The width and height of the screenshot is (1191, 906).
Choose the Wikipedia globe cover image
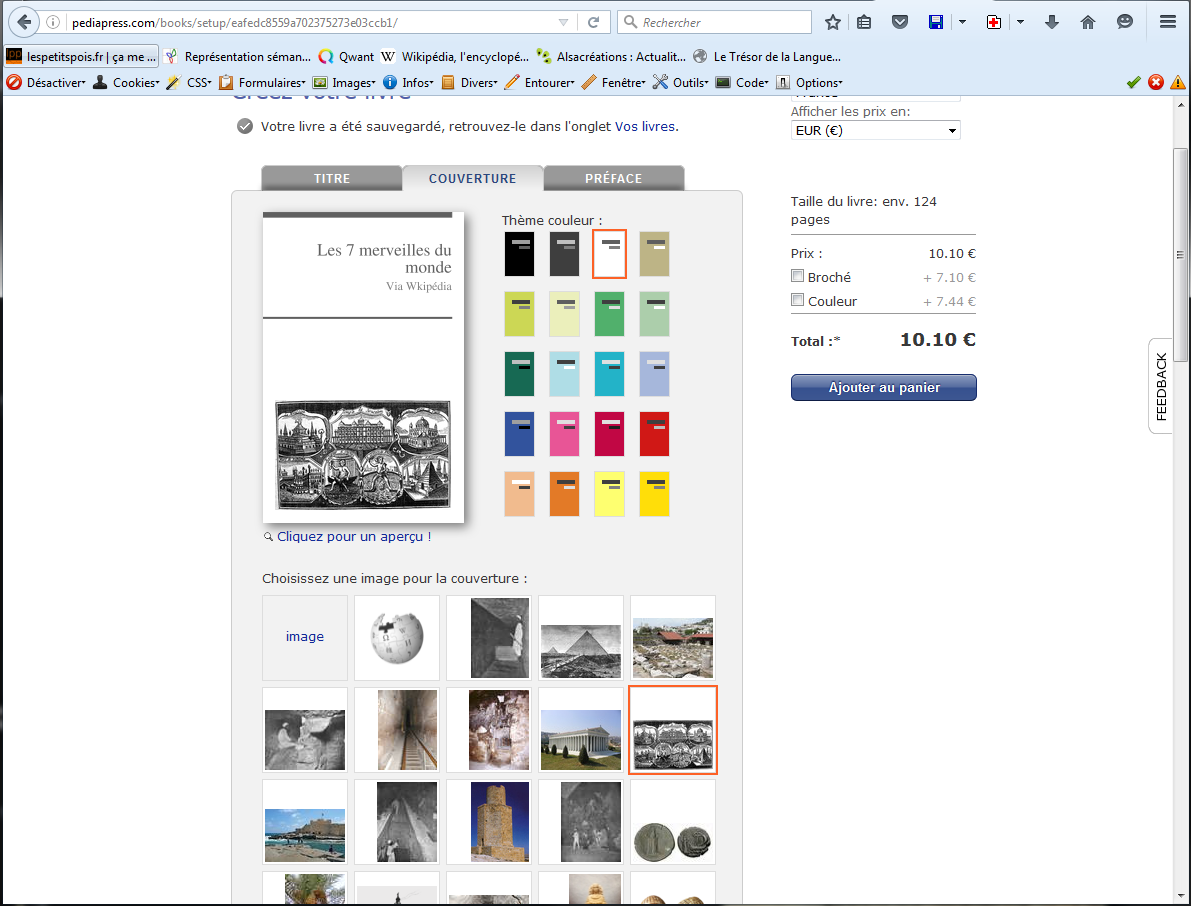coord(397,637)
